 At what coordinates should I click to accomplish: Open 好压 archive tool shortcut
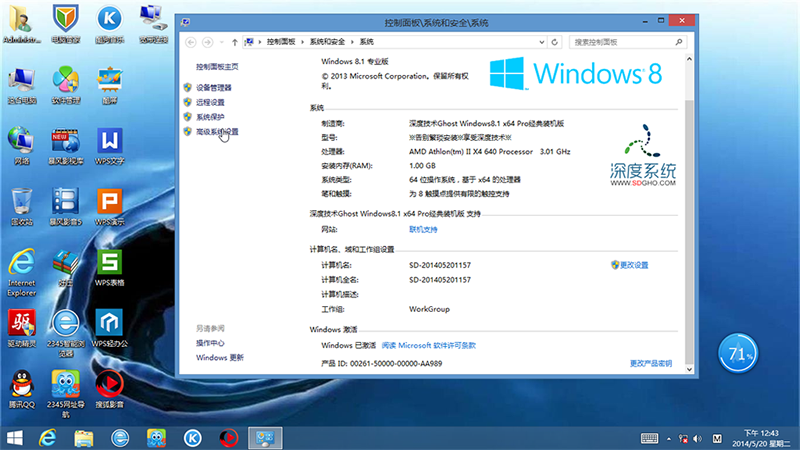66,268
